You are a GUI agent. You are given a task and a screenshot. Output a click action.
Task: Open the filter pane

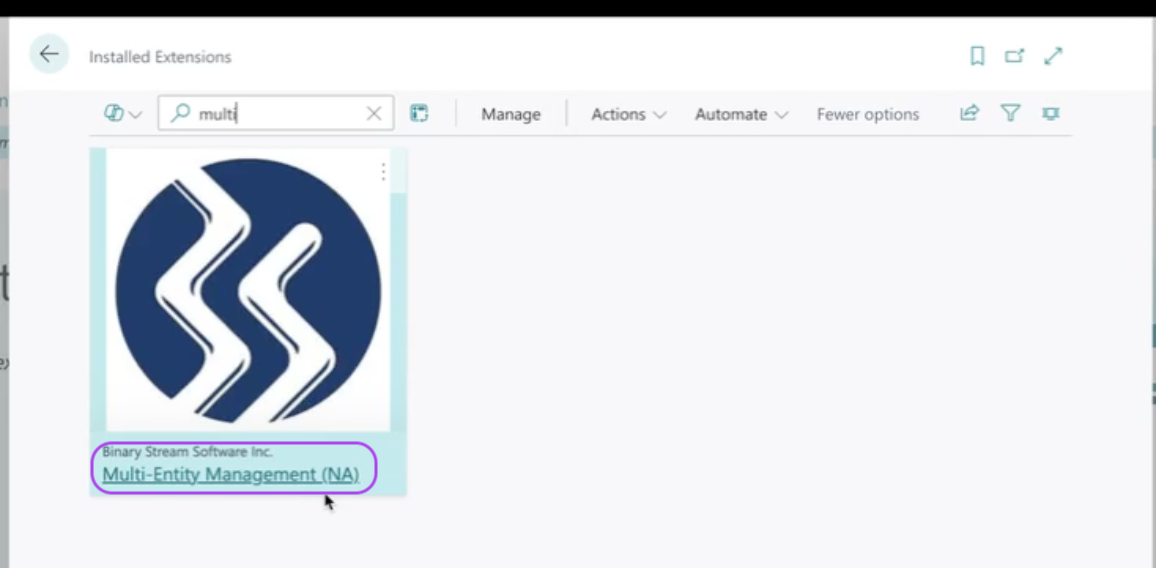(1010, 113)
